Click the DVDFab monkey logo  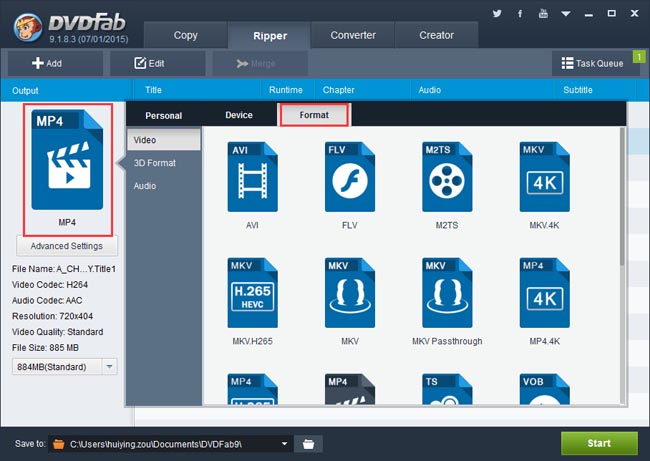coord(27,27)
